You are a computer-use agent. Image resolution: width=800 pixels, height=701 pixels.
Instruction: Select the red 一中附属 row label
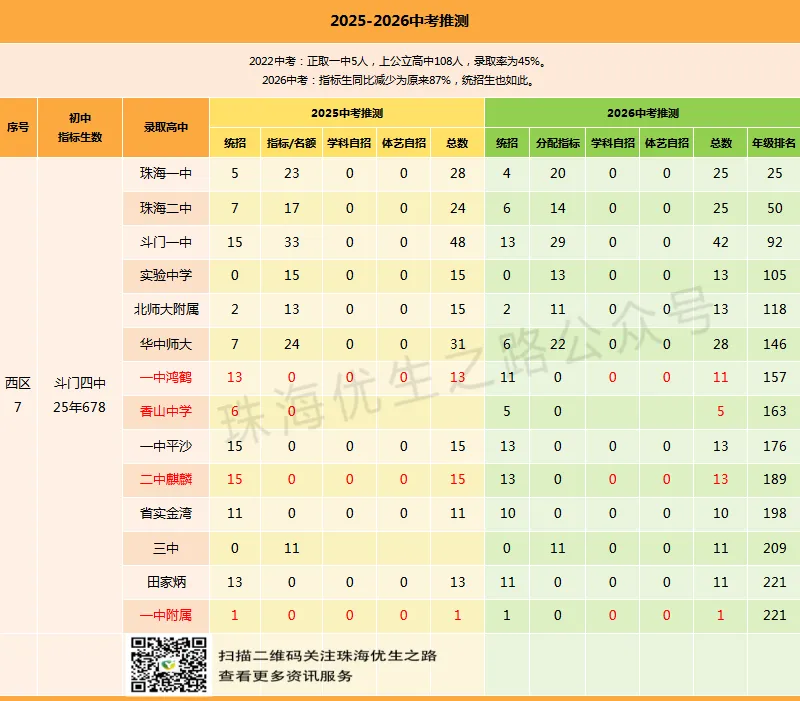(166, 615)
